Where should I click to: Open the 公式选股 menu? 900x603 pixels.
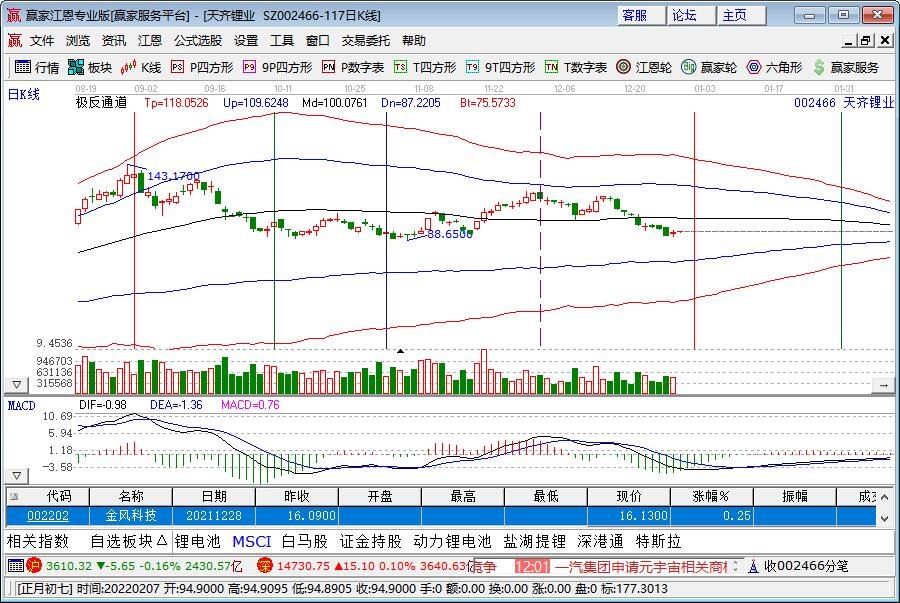pyautogui.click(x=198, y=40)
